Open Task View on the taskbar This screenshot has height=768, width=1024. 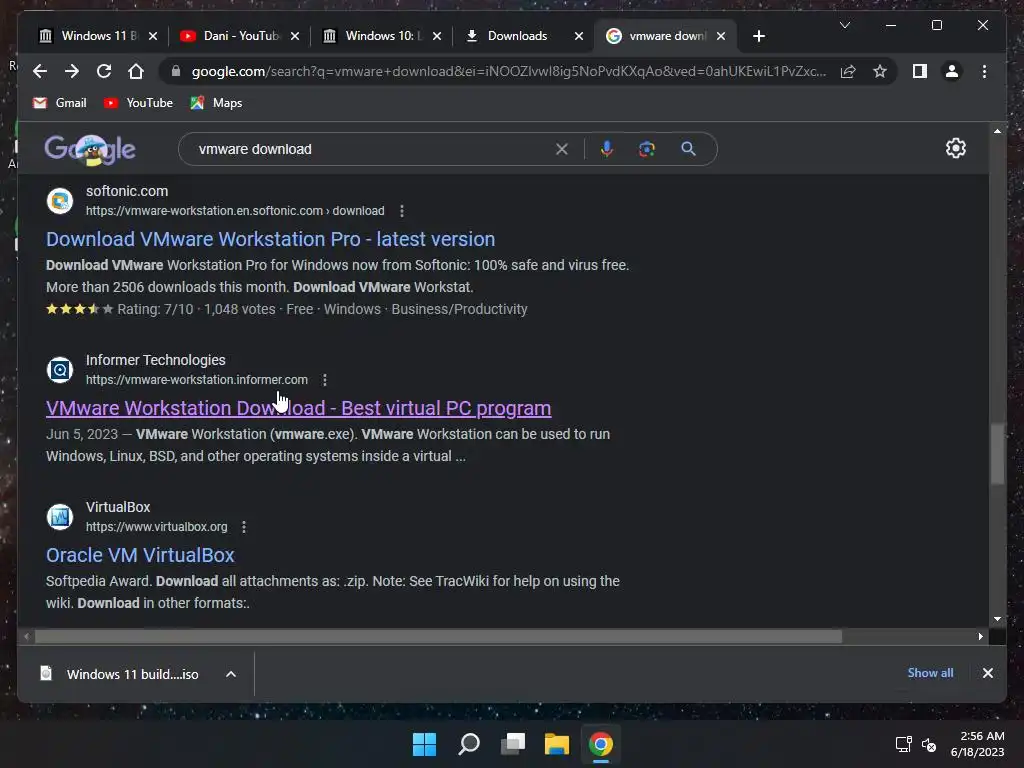(x=513, y=744)
